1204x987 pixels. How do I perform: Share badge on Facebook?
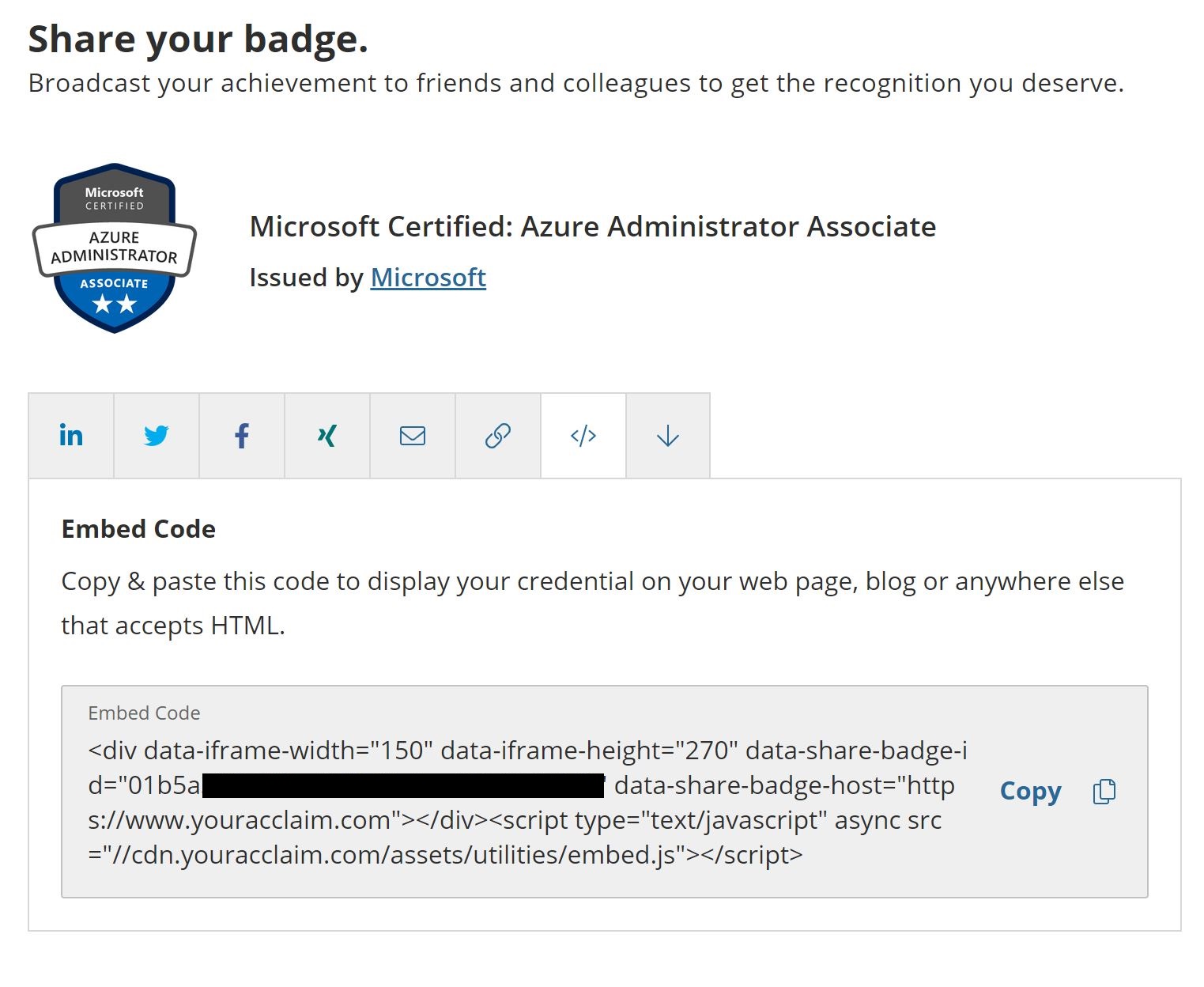[242, 436]
